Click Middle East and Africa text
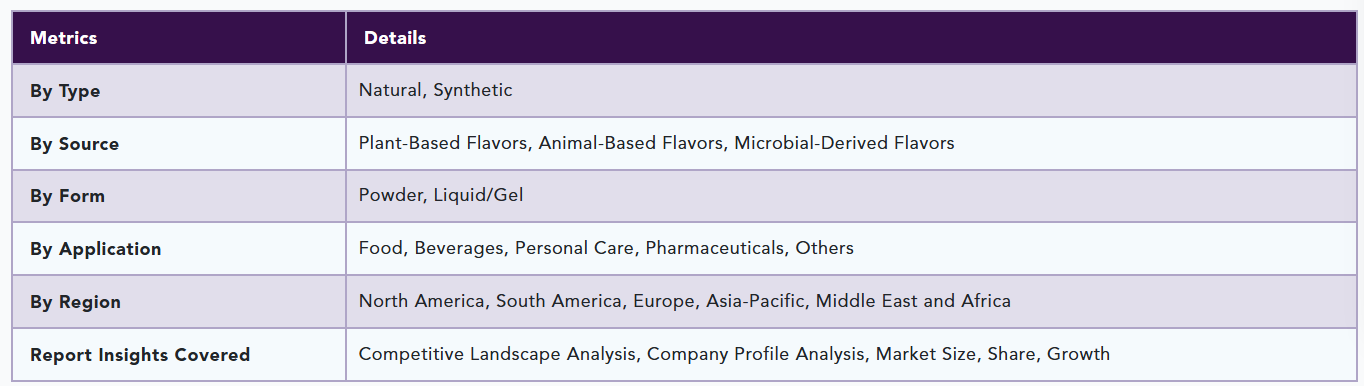The height and width of the screenshot is (386, 1364). point(913,301)
